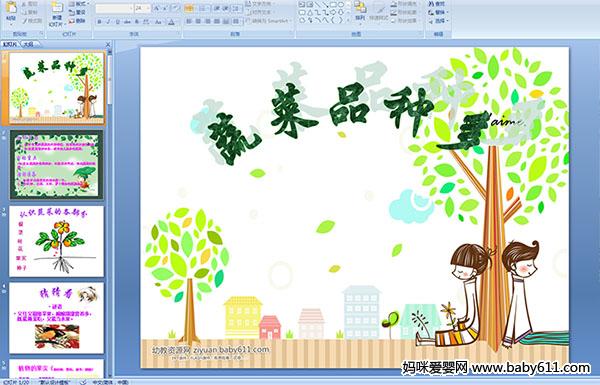600x385 pixels.
Task: Open the font size dropdown
Action: click(148, 8)
